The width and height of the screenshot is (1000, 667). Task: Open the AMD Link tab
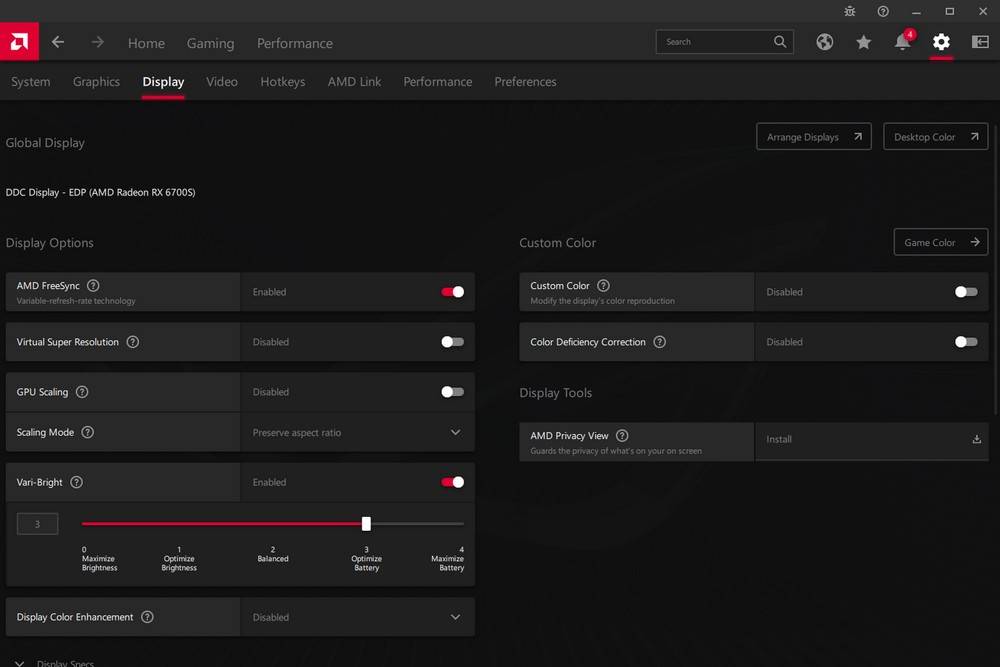[355, 82]
